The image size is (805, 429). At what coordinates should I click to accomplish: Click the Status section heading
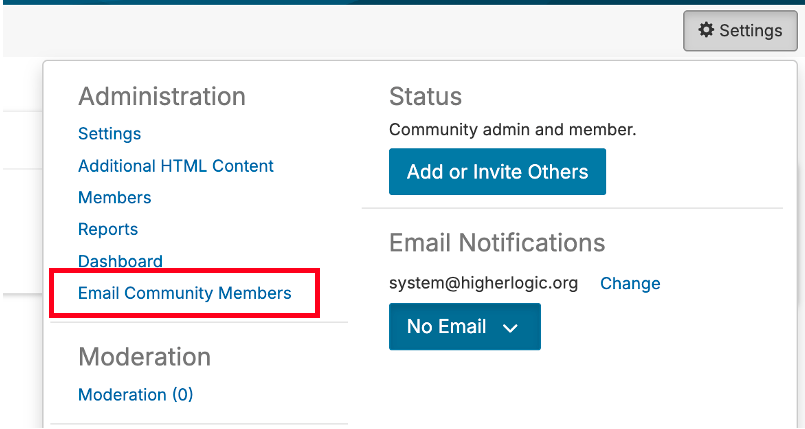coord(425,96)
